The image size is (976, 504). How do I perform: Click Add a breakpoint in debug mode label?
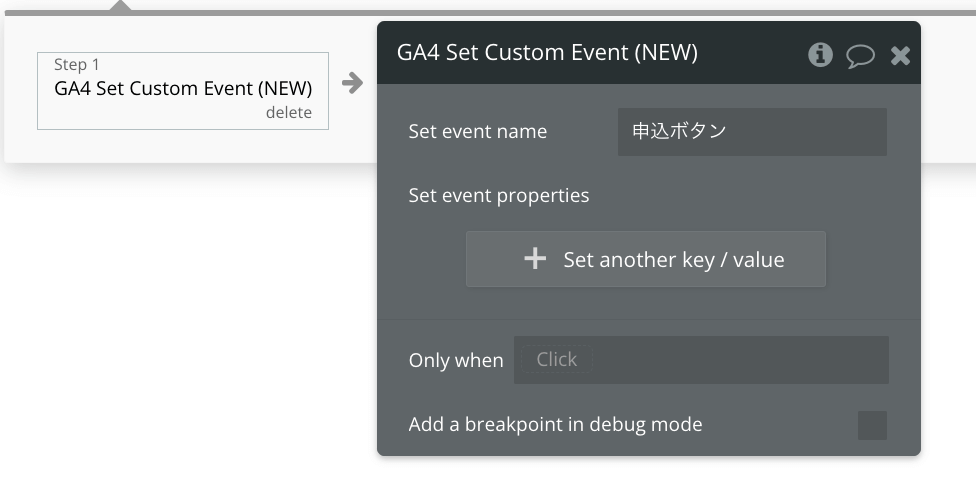(555, 424)
